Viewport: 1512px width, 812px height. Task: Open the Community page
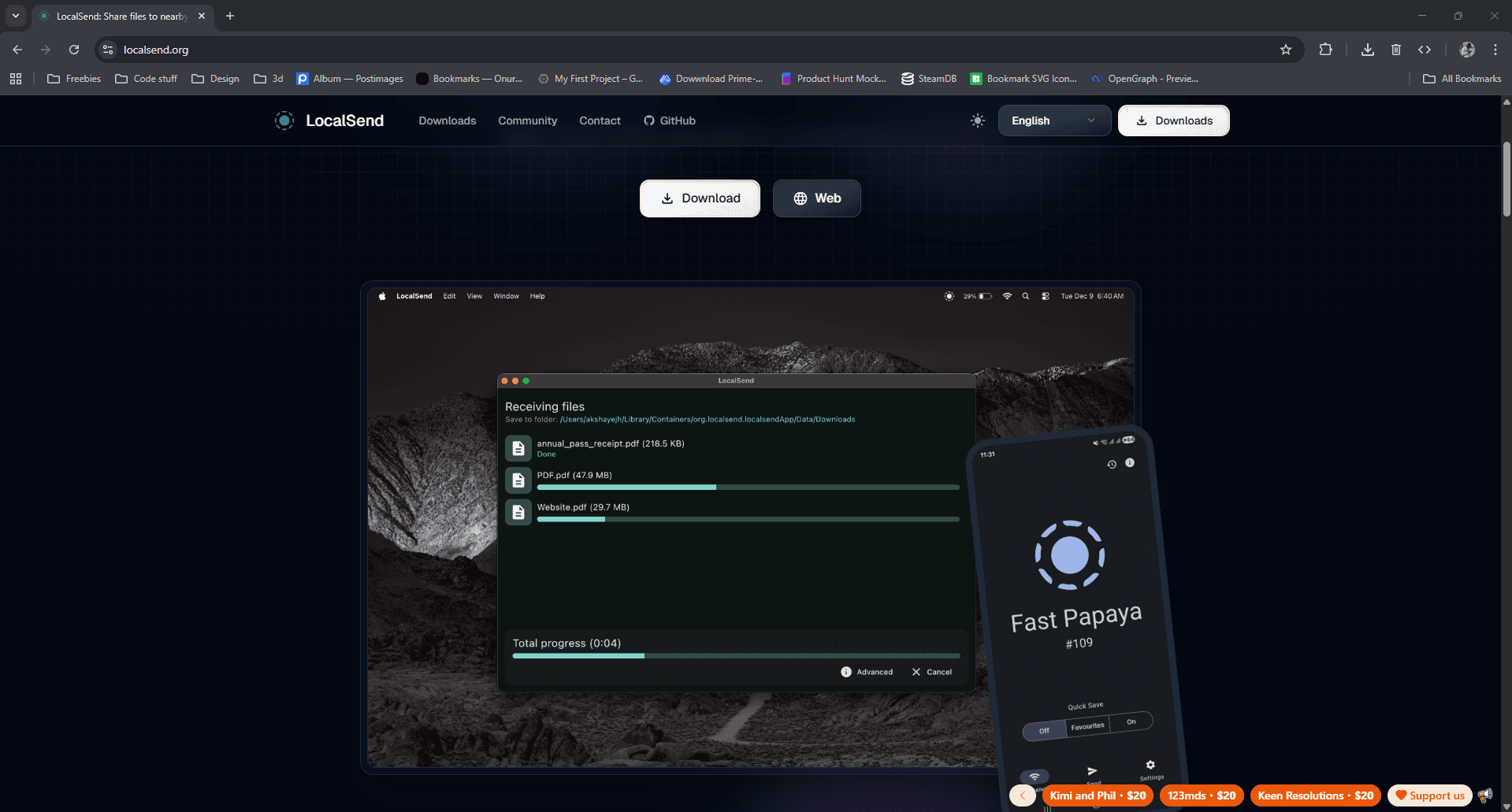527,121
